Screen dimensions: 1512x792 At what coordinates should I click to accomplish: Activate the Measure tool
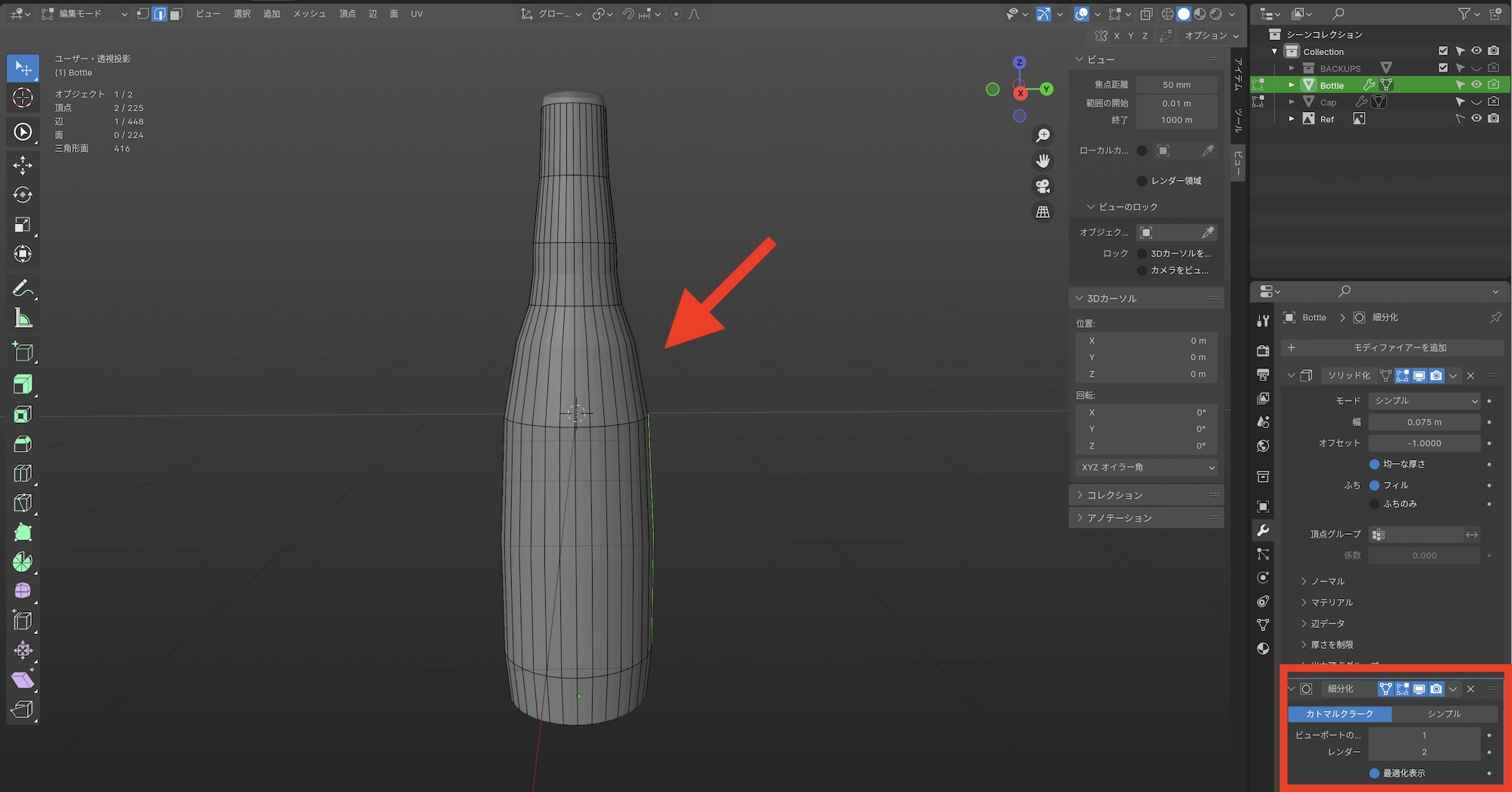[23, 318]
